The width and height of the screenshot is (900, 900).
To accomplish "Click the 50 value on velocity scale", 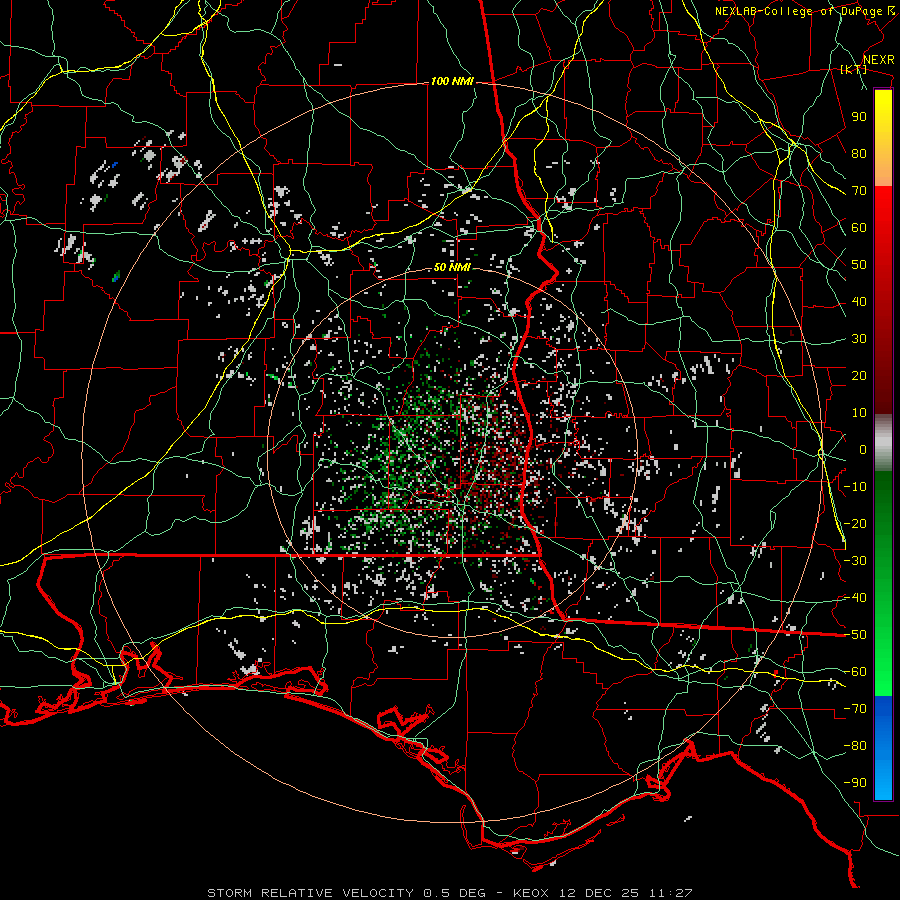I will tap(859, 265).
